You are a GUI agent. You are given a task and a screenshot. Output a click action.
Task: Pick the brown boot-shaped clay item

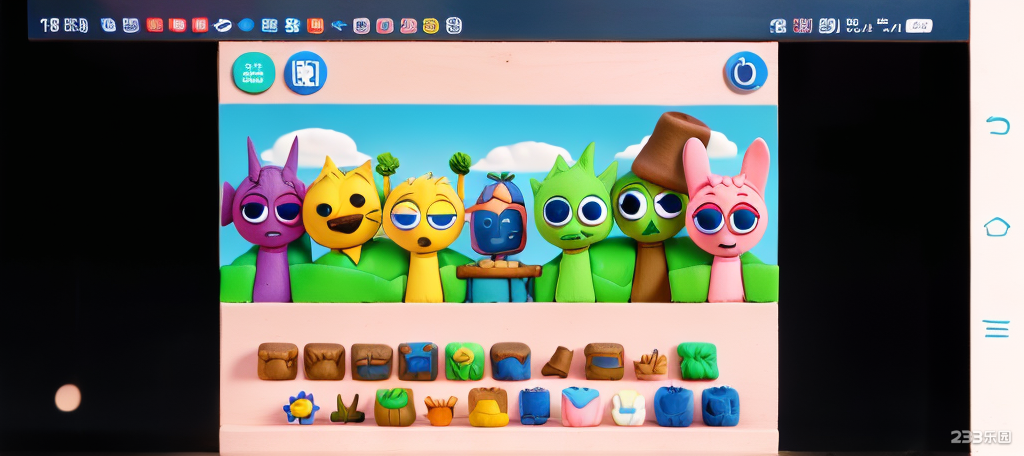(558, 362)
